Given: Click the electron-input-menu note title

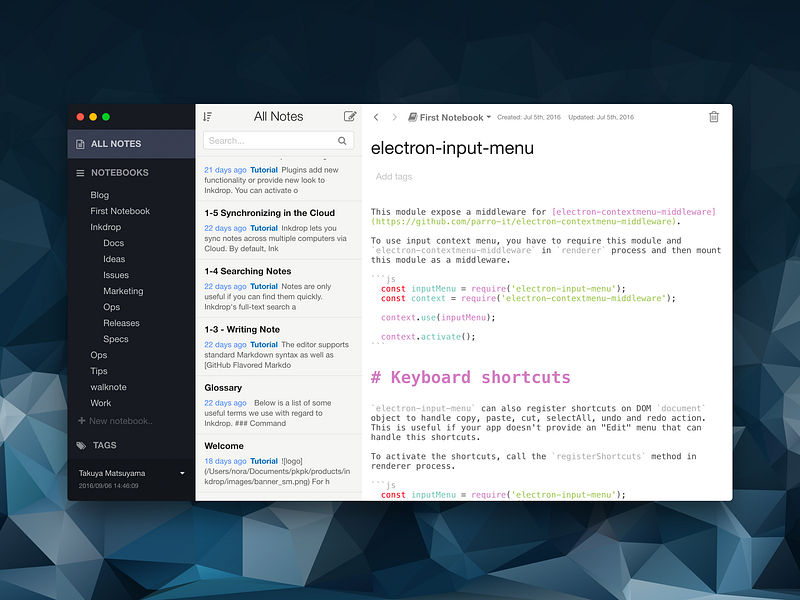Looking at the screenshot, I should click(452, 148).
